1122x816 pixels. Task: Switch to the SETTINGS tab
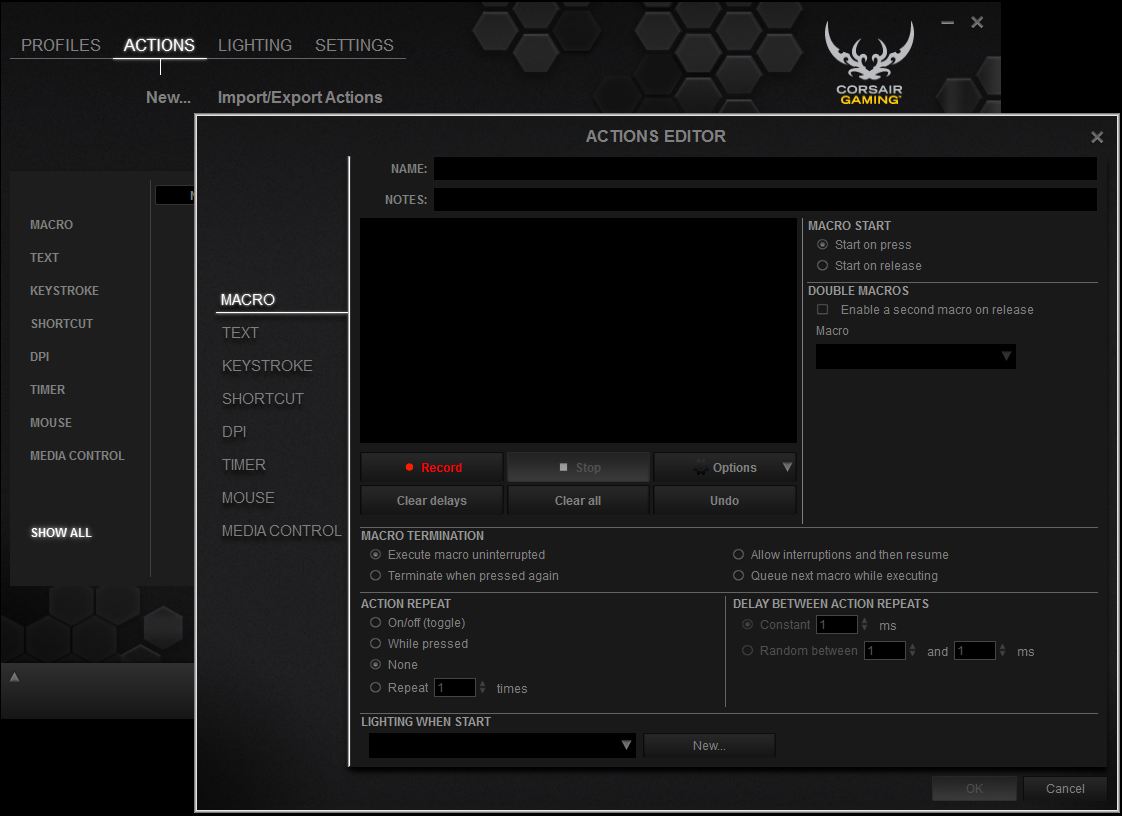[354, 45]
